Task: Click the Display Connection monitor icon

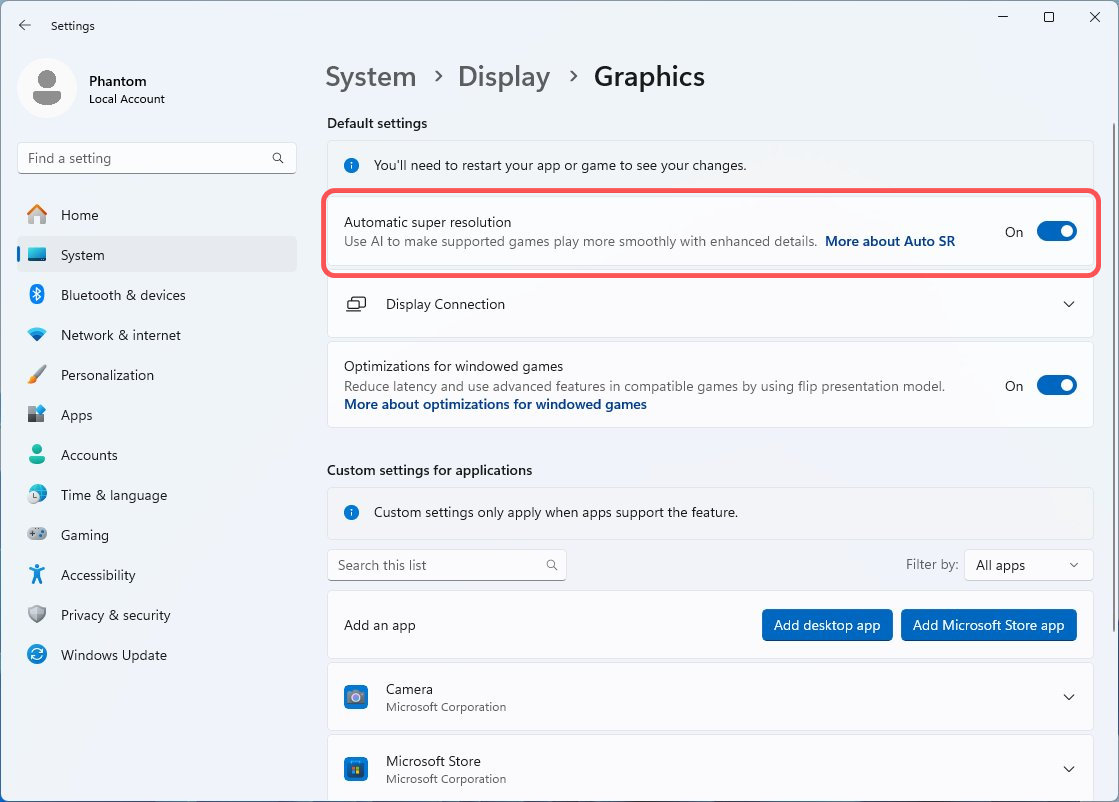Action: pos(356,305)
